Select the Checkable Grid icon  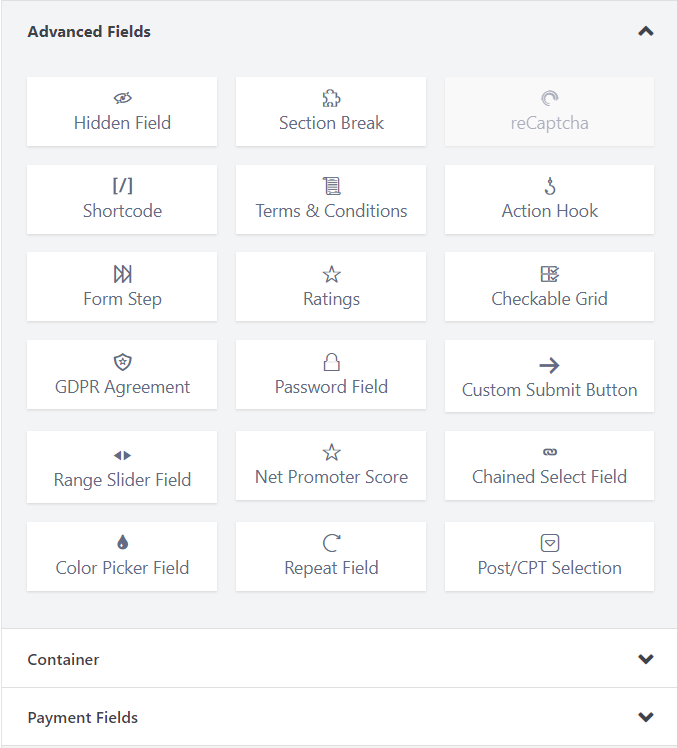click(549, 274)
